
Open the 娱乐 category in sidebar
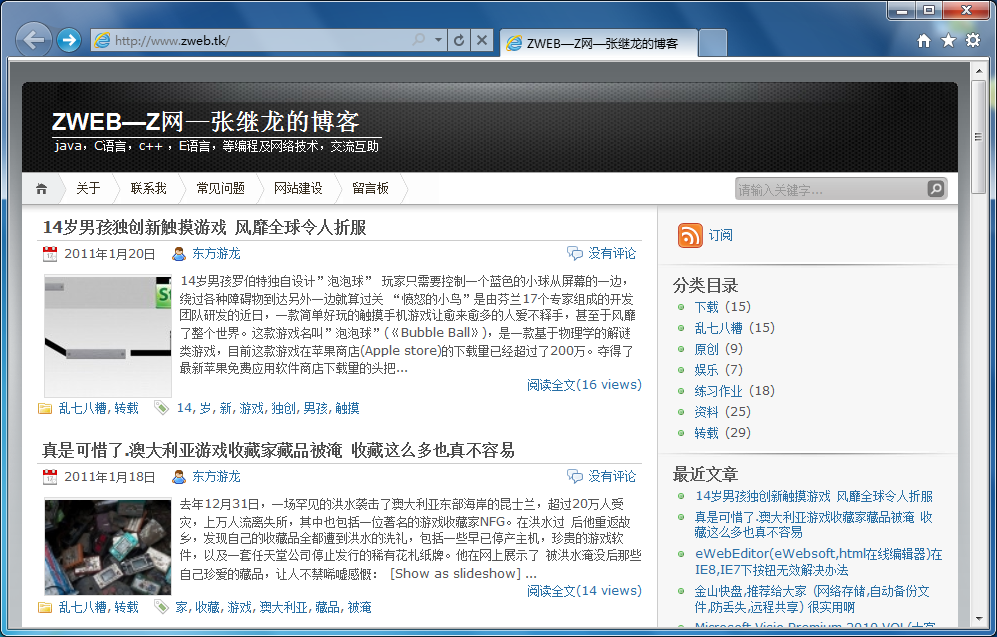[706, 370]
